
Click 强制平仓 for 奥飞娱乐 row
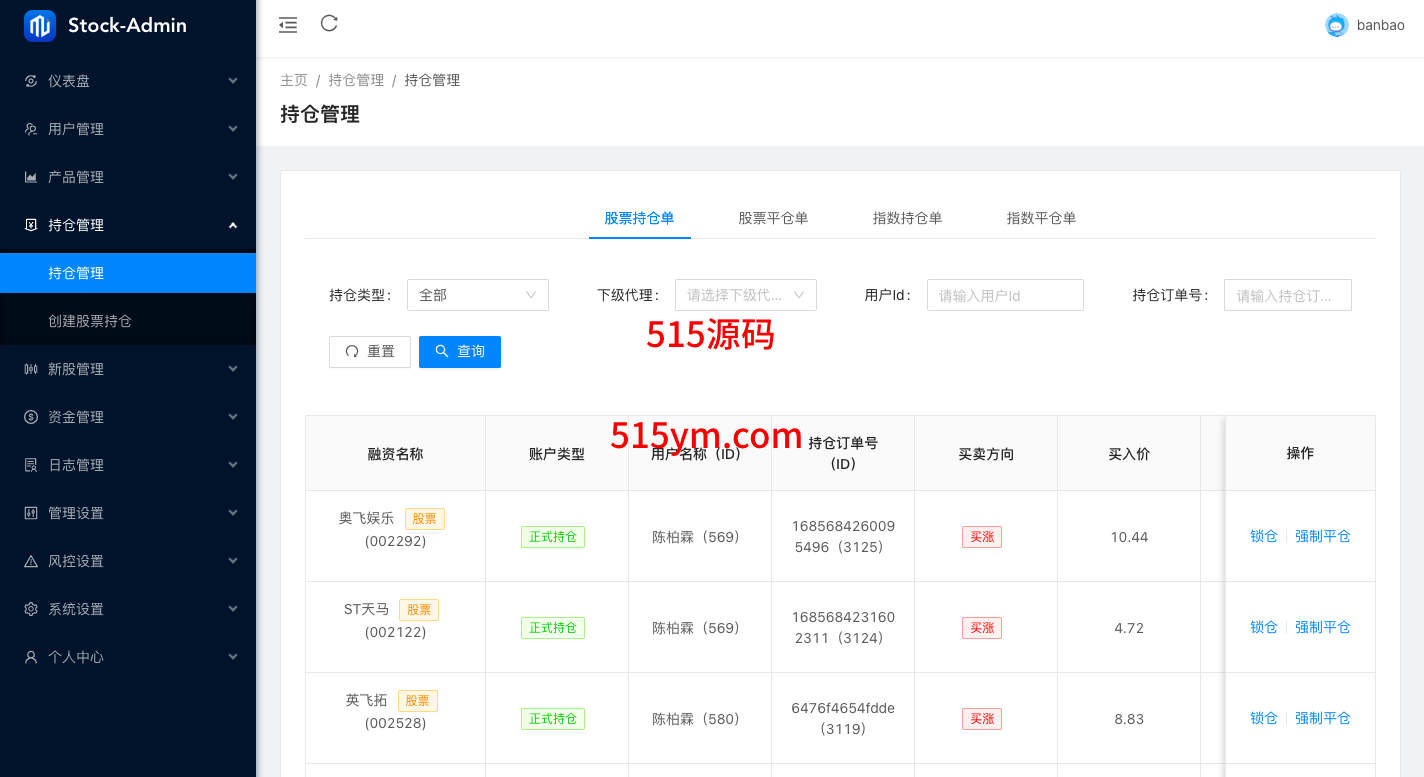coord(1322,536)
